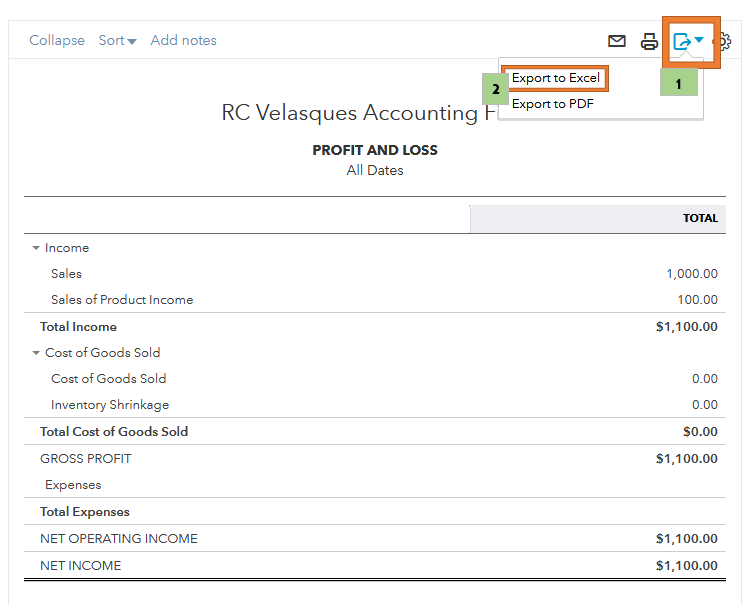Viewport: 746px width, 605px height.
Task: Open the report settings gear icon
Action: click(724, 42)
